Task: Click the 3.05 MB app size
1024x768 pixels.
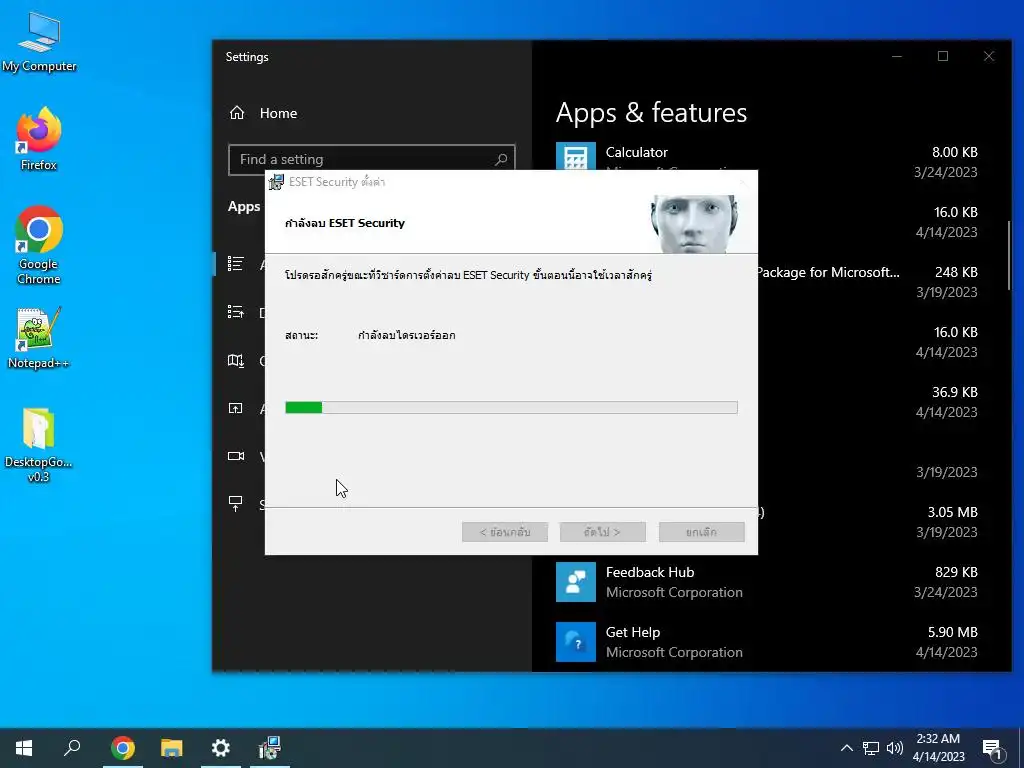Action: [x=953, y=512]
